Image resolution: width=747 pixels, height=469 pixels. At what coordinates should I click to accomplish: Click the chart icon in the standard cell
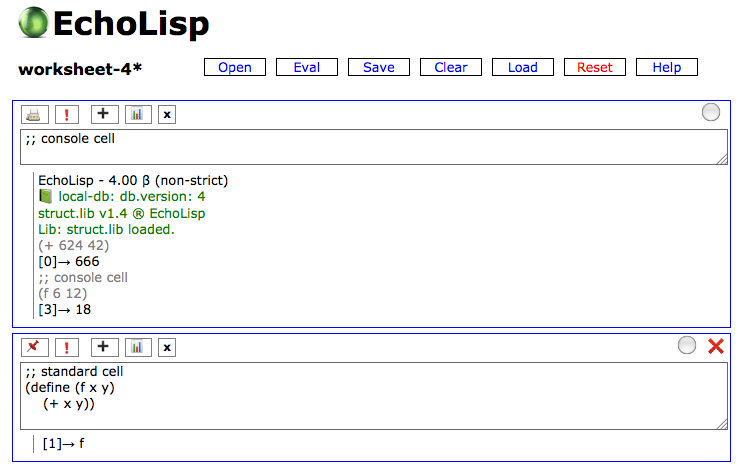pos(138,347)
